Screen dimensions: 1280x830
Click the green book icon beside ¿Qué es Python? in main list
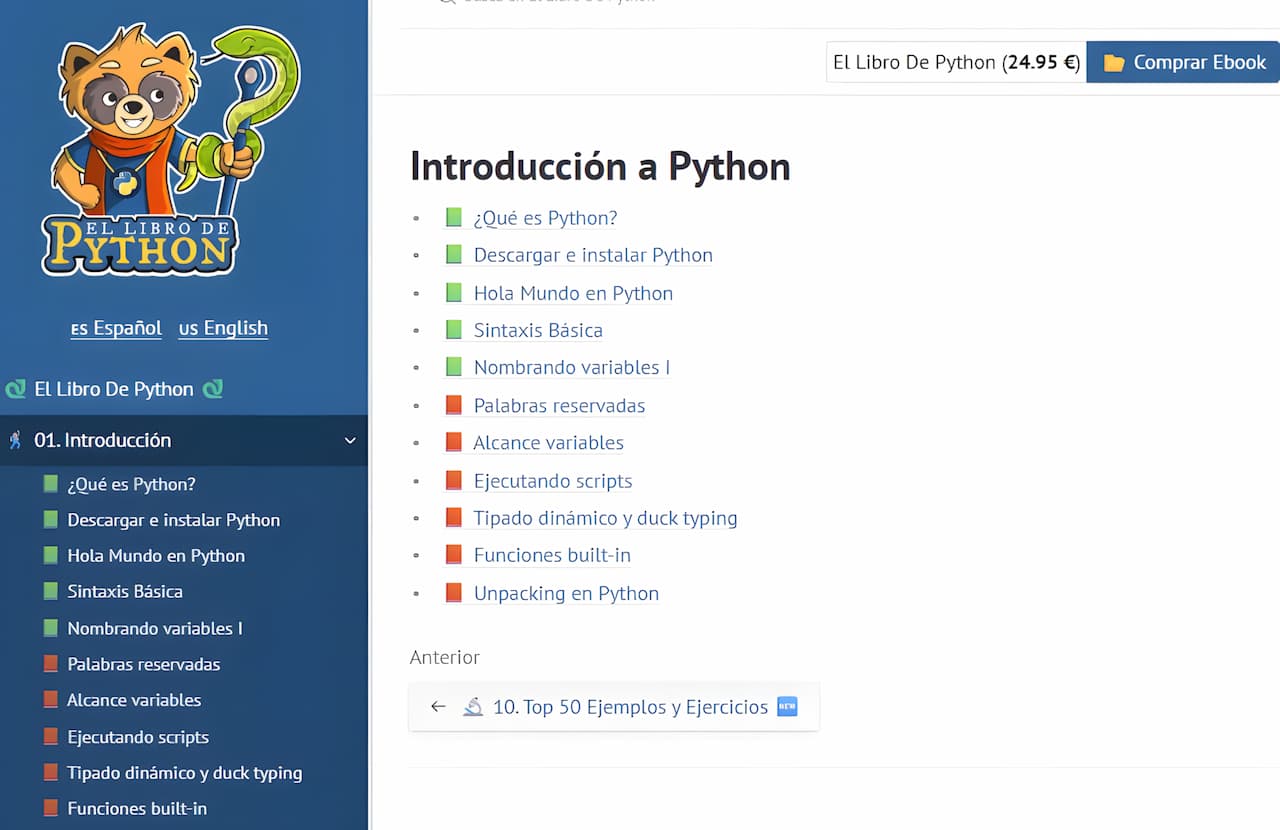pyautogui.click(x=454, y=218)
